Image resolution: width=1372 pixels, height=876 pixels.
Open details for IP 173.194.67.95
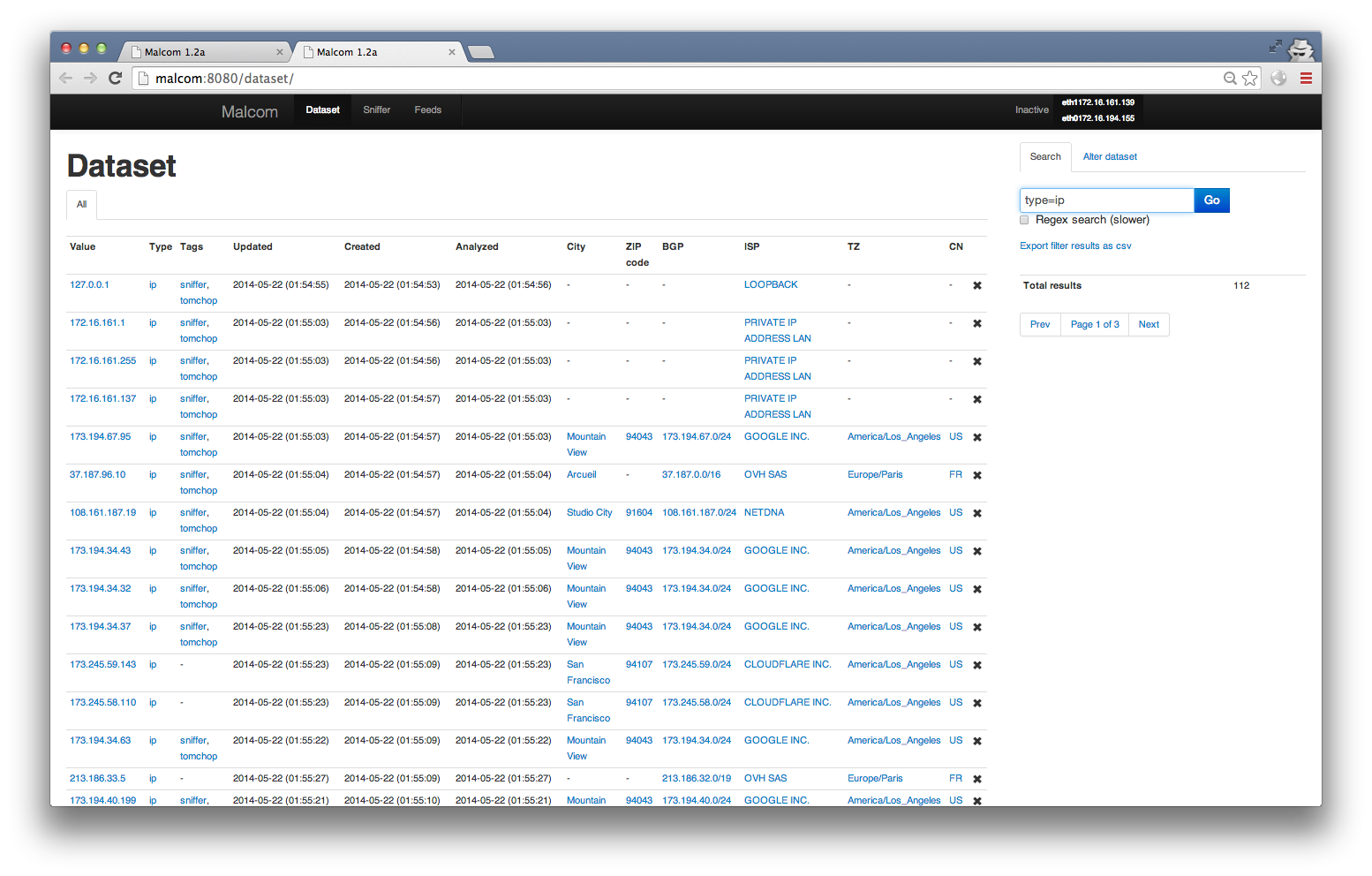click(101, 436)
